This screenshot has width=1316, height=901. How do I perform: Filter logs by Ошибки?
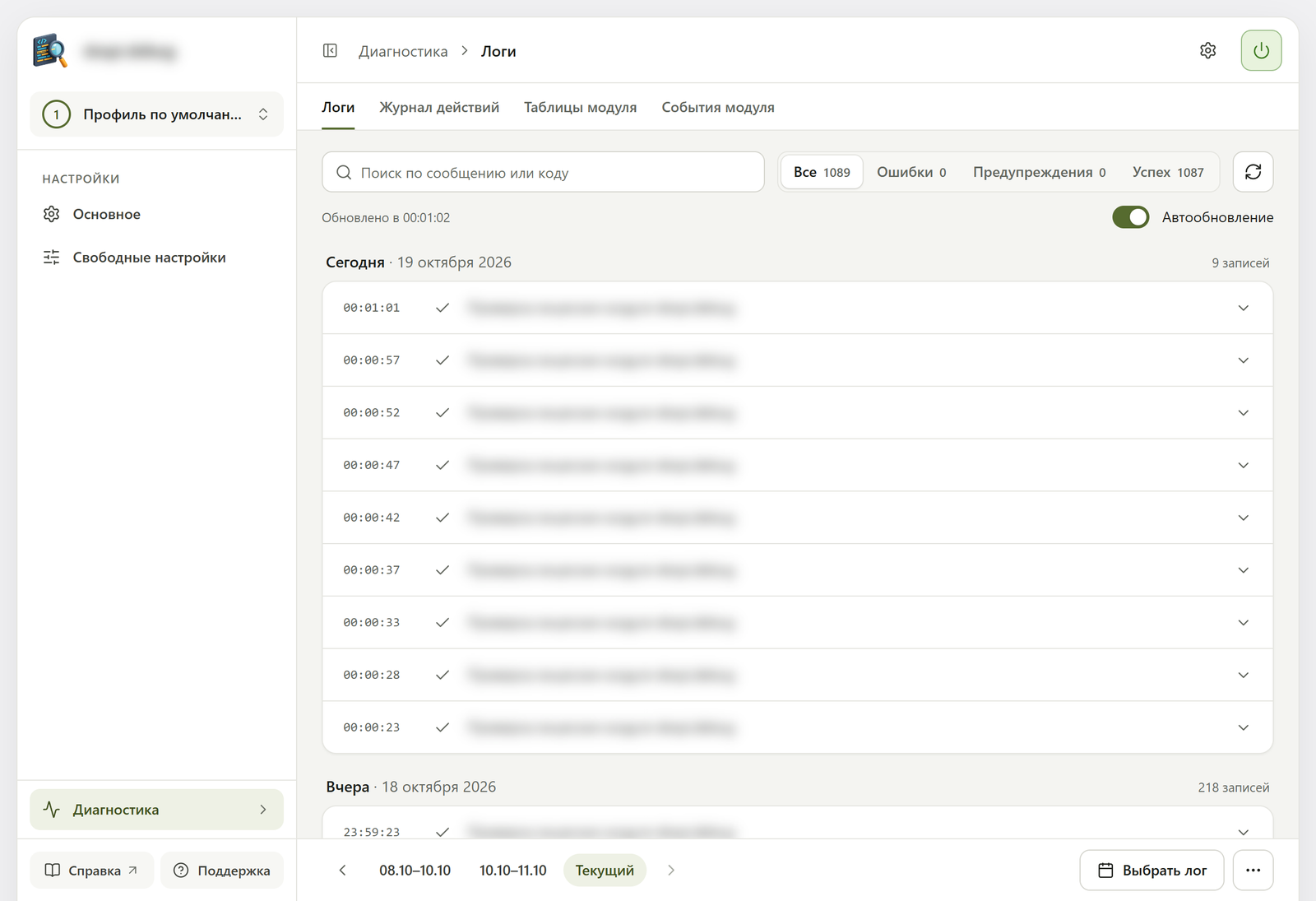click(911, 172)
